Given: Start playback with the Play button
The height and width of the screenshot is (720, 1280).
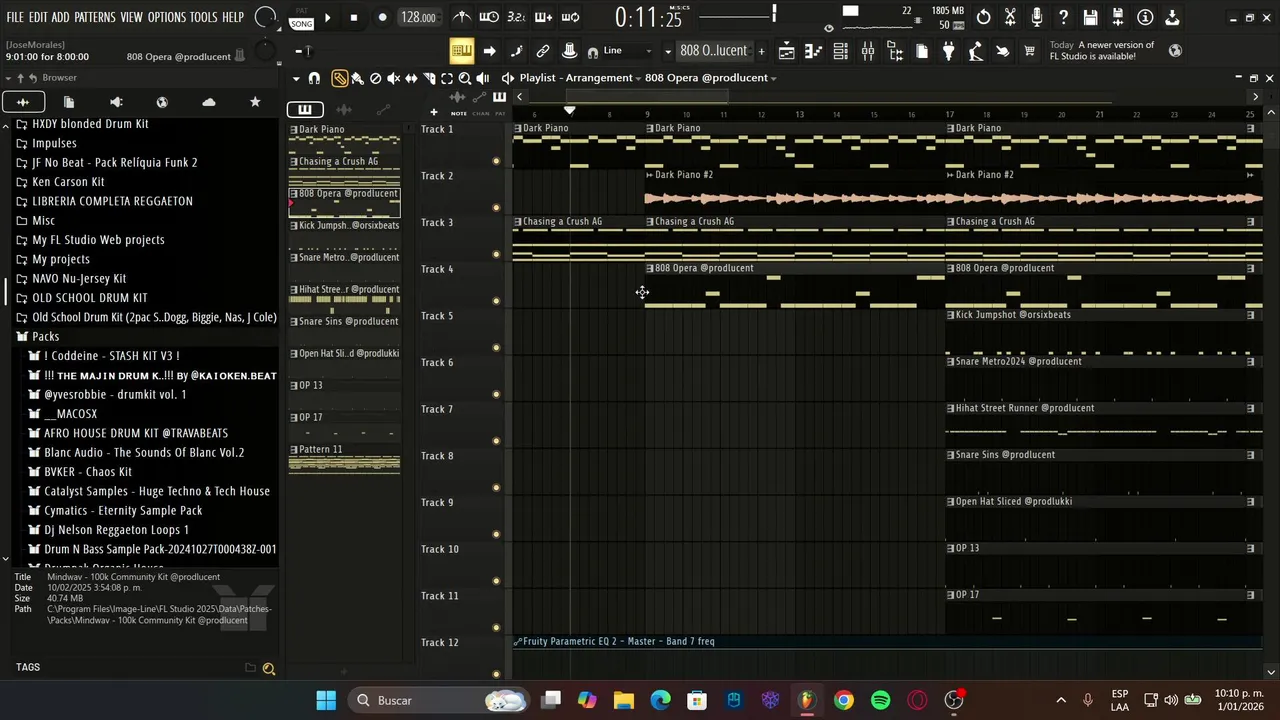Looking at the screenshot, I should 327,17.
